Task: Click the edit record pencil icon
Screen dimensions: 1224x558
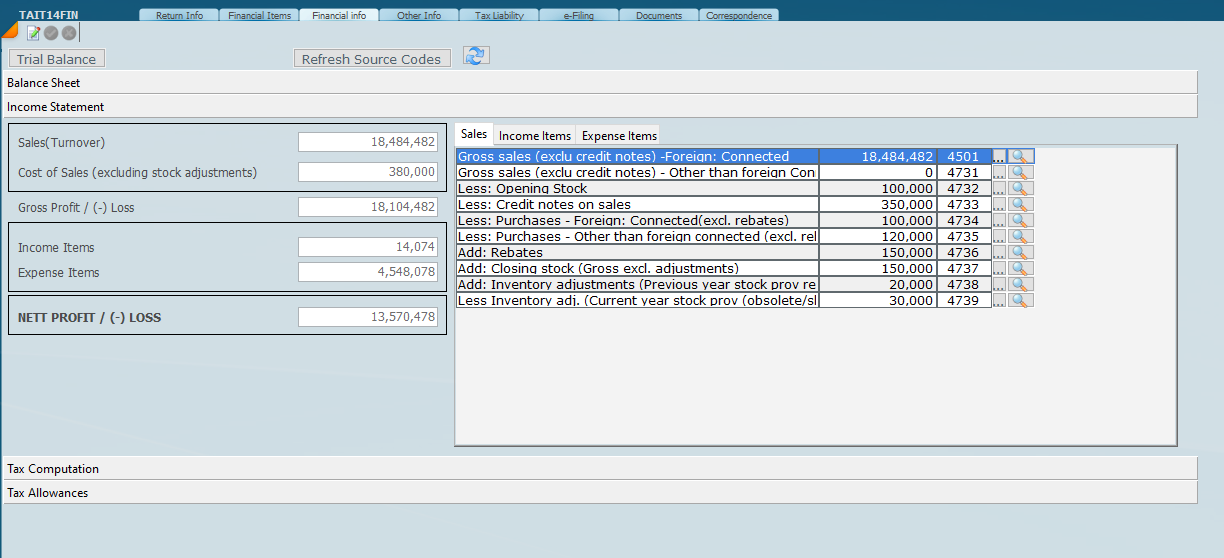Action: (x=33, y=33)
